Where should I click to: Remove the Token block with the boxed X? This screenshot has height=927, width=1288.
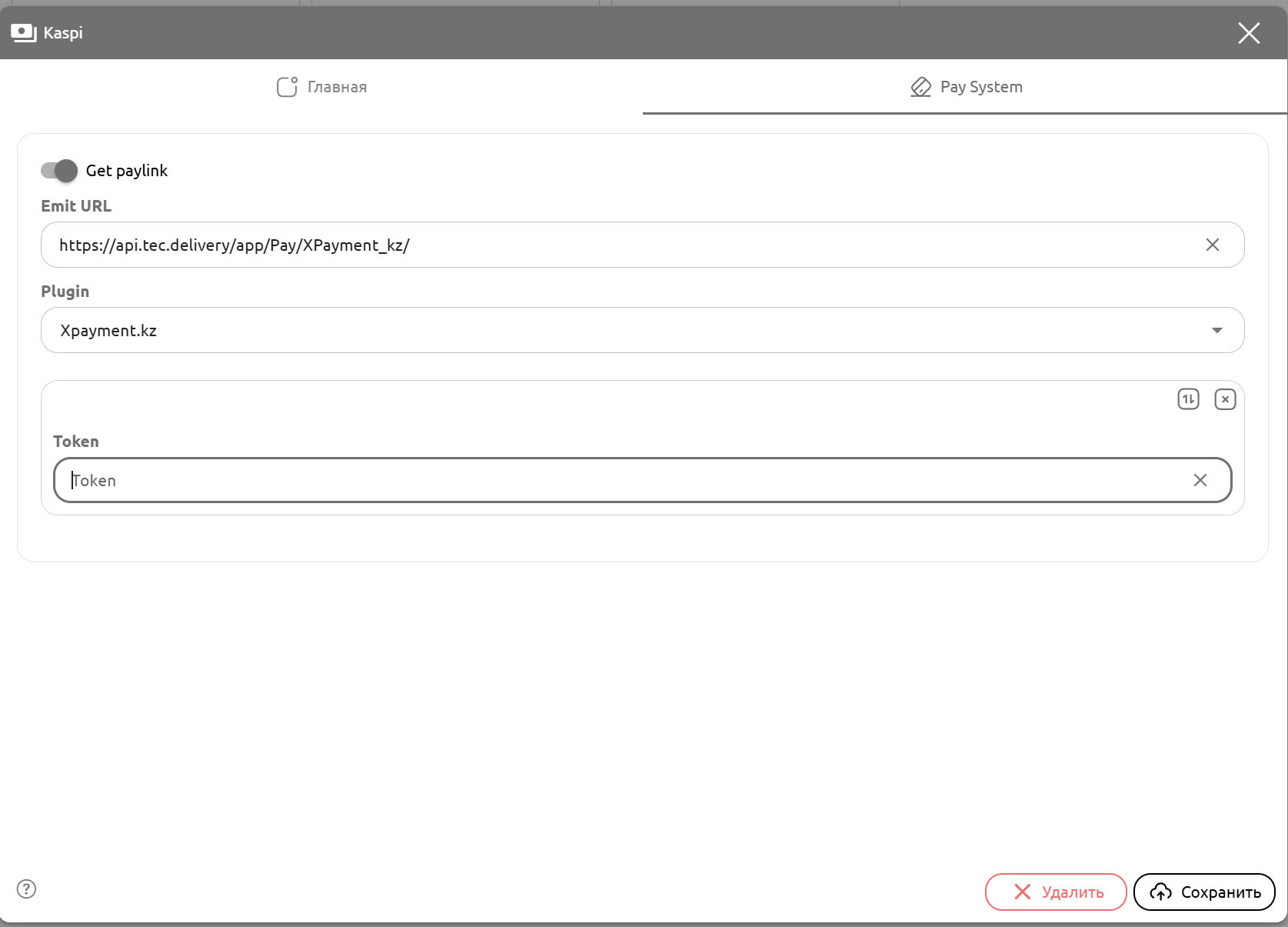pos(1225,399)
